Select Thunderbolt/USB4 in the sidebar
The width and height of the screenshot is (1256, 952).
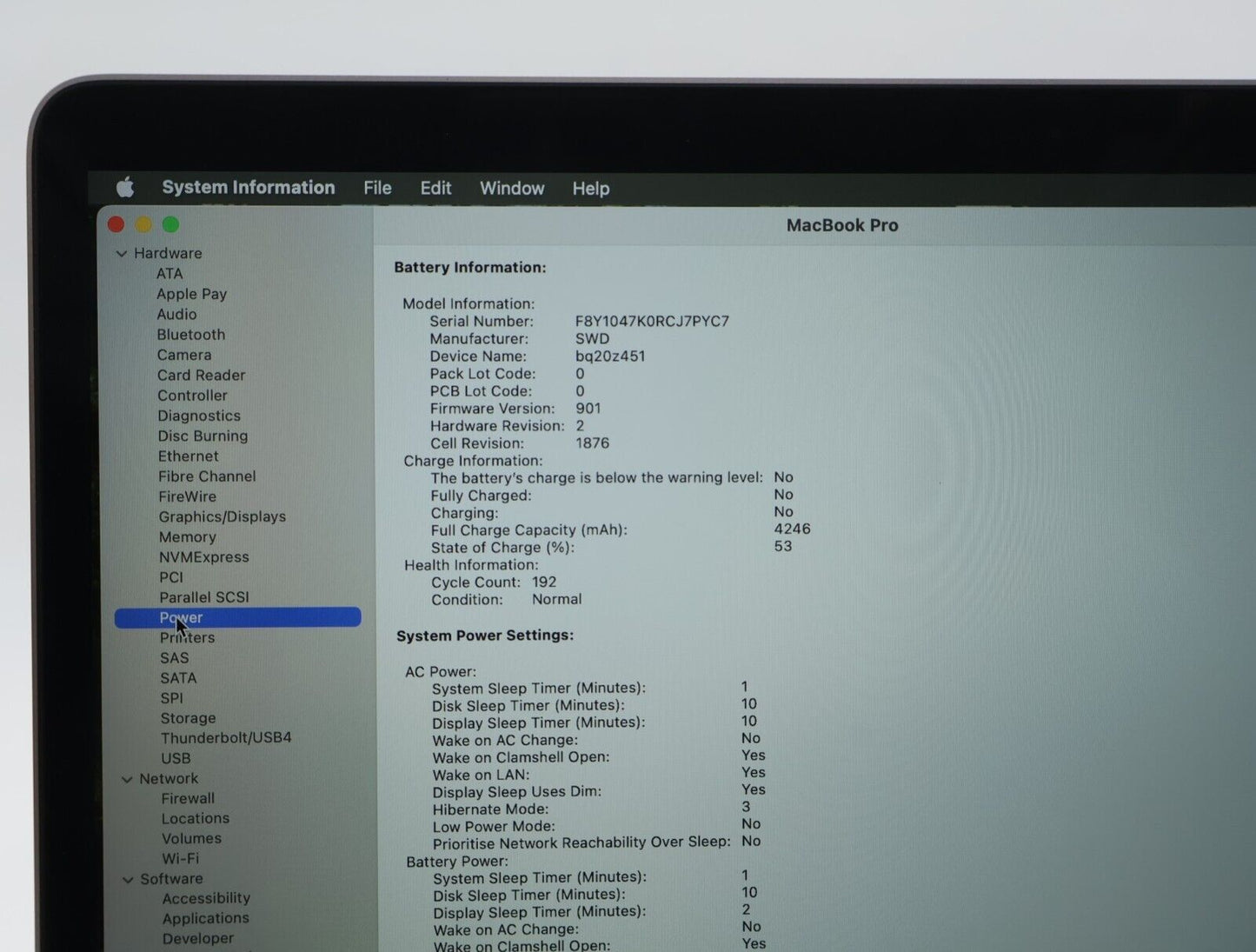(x=226, y=738)
